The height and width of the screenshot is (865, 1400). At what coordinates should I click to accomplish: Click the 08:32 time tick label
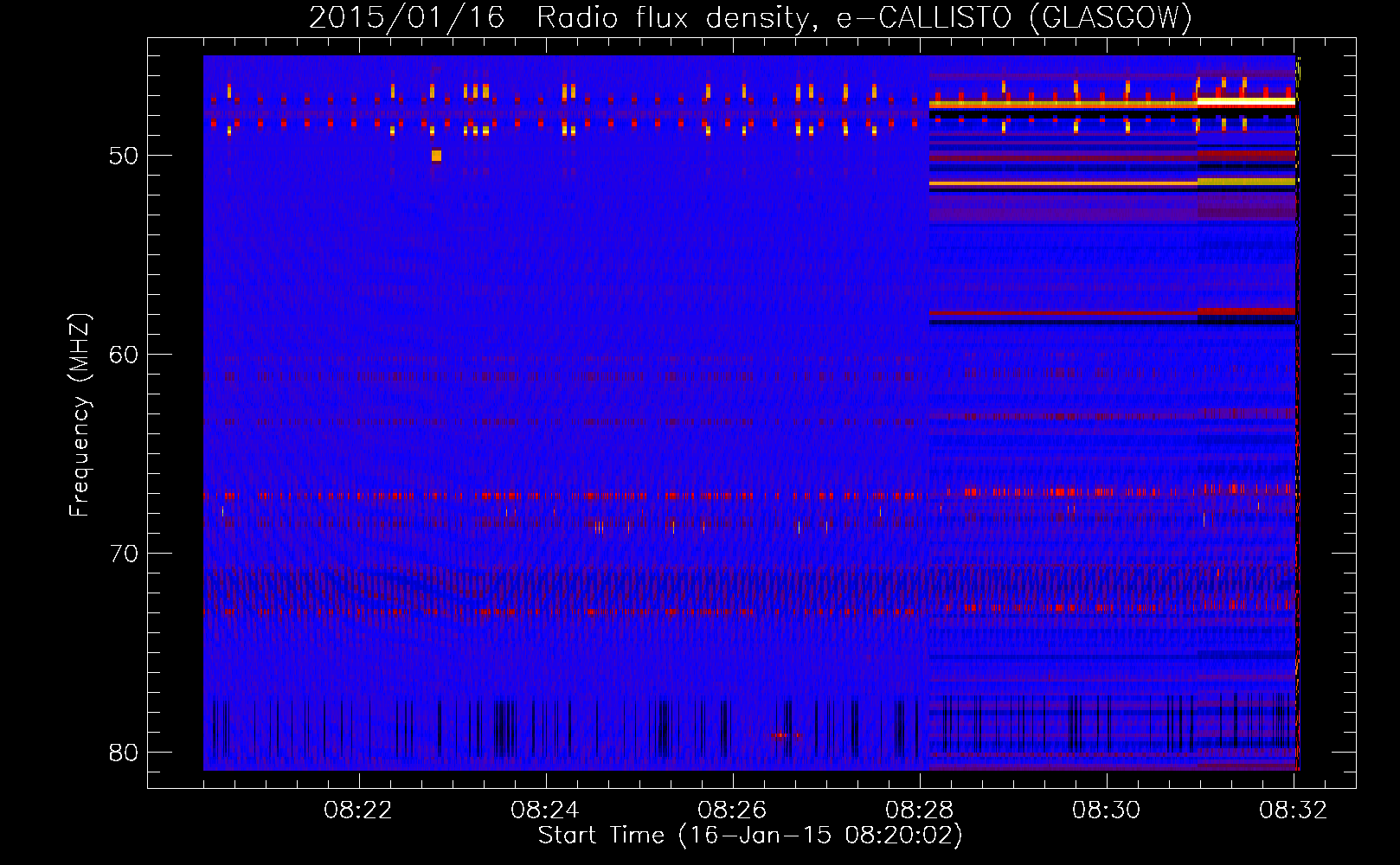point(1293,811)
